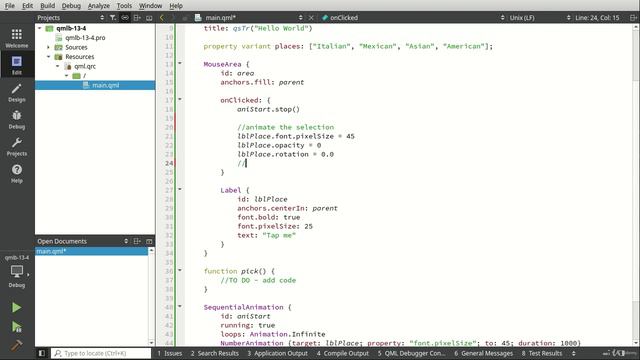
Task: Start debugging with the debug run button
Action: (16, 327)
